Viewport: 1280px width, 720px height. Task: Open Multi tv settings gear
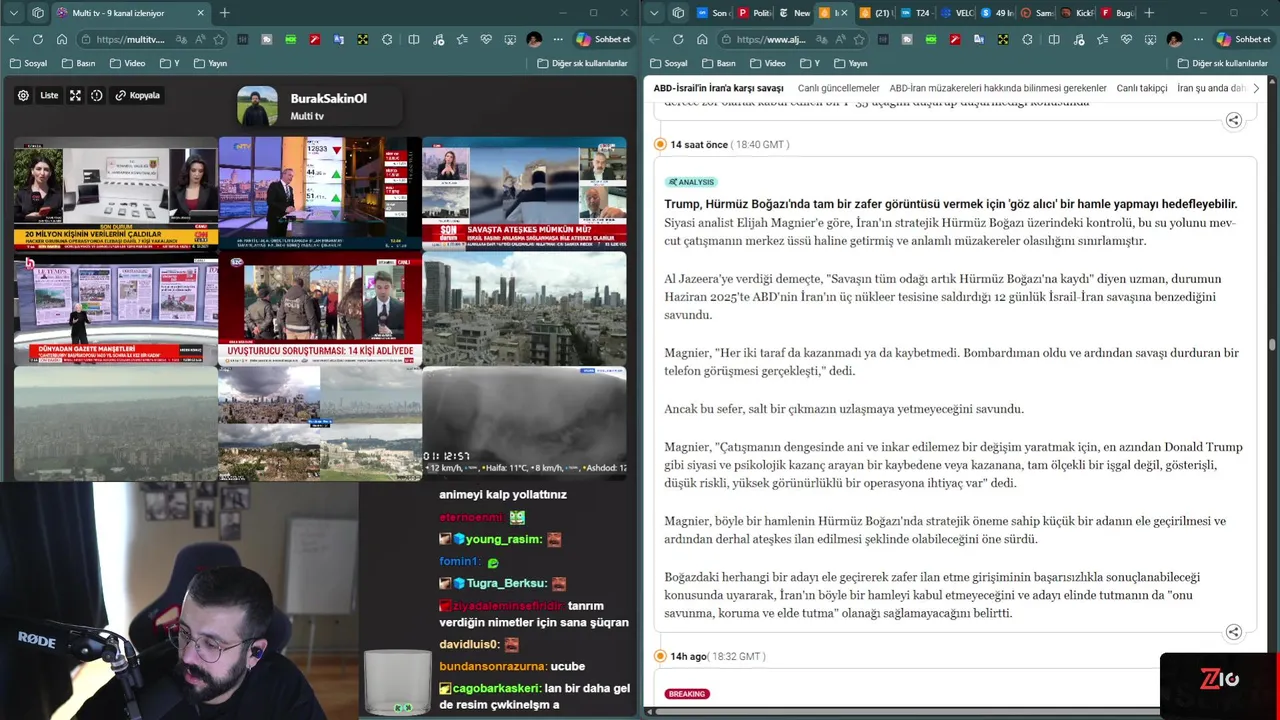pyautogui.click(x=23, y=96)
